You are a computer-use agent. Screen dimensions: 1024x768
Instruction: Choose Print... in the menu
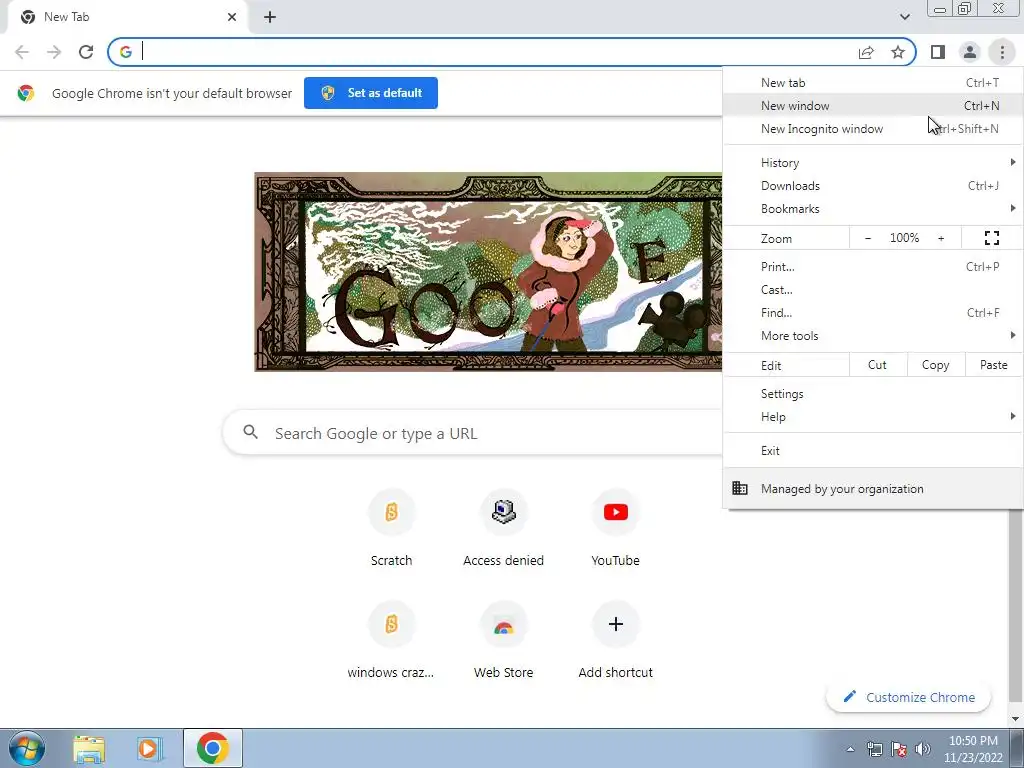pos(873,266)
